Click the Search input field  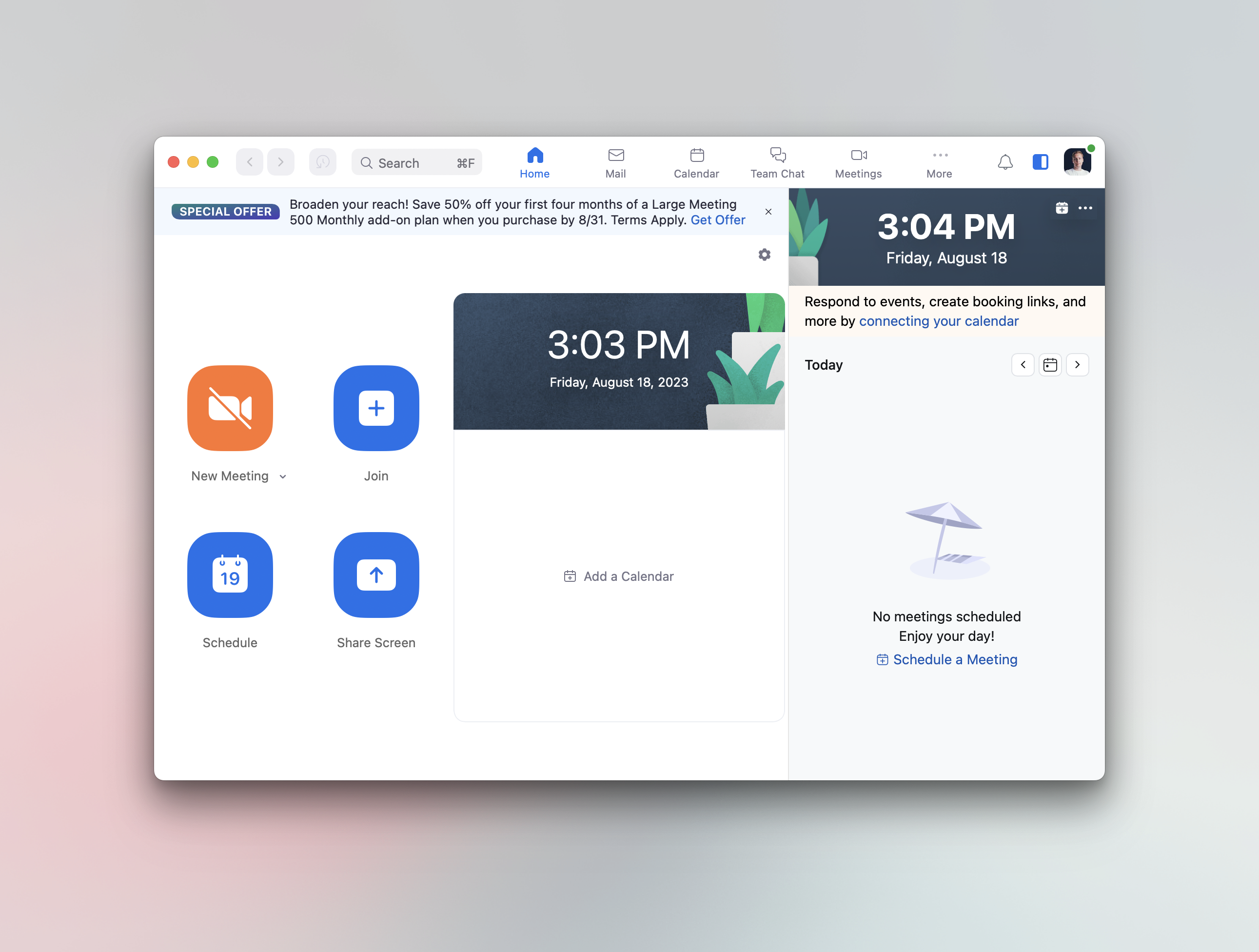(x=416, y=162)
